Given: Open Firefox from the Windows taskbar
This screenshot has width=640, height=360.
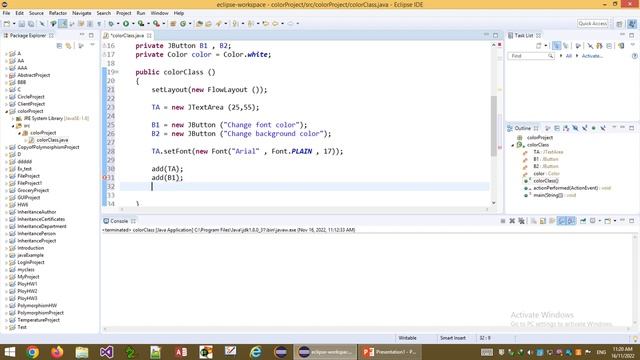Looking at the screenshot, I should tap(57, 352).
